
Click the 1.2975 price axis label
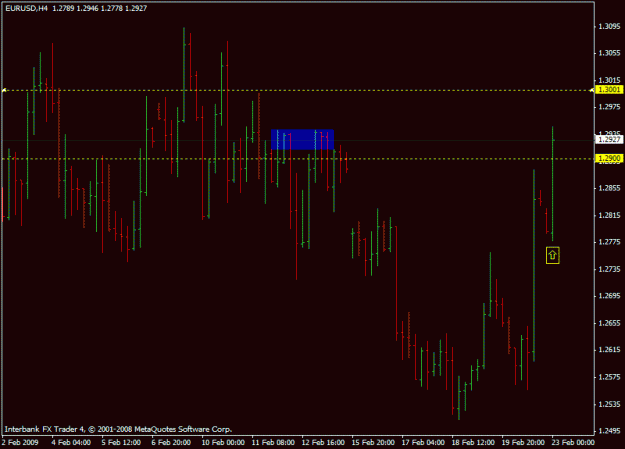coord(609,107)
